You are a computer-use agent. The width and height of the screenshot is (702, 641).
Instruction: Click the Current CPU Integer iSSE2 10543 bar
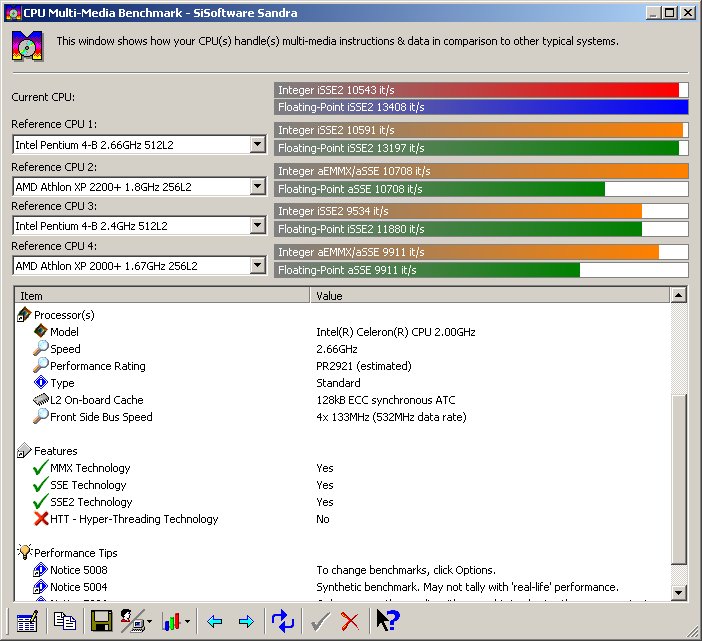[x=481, y=90]
